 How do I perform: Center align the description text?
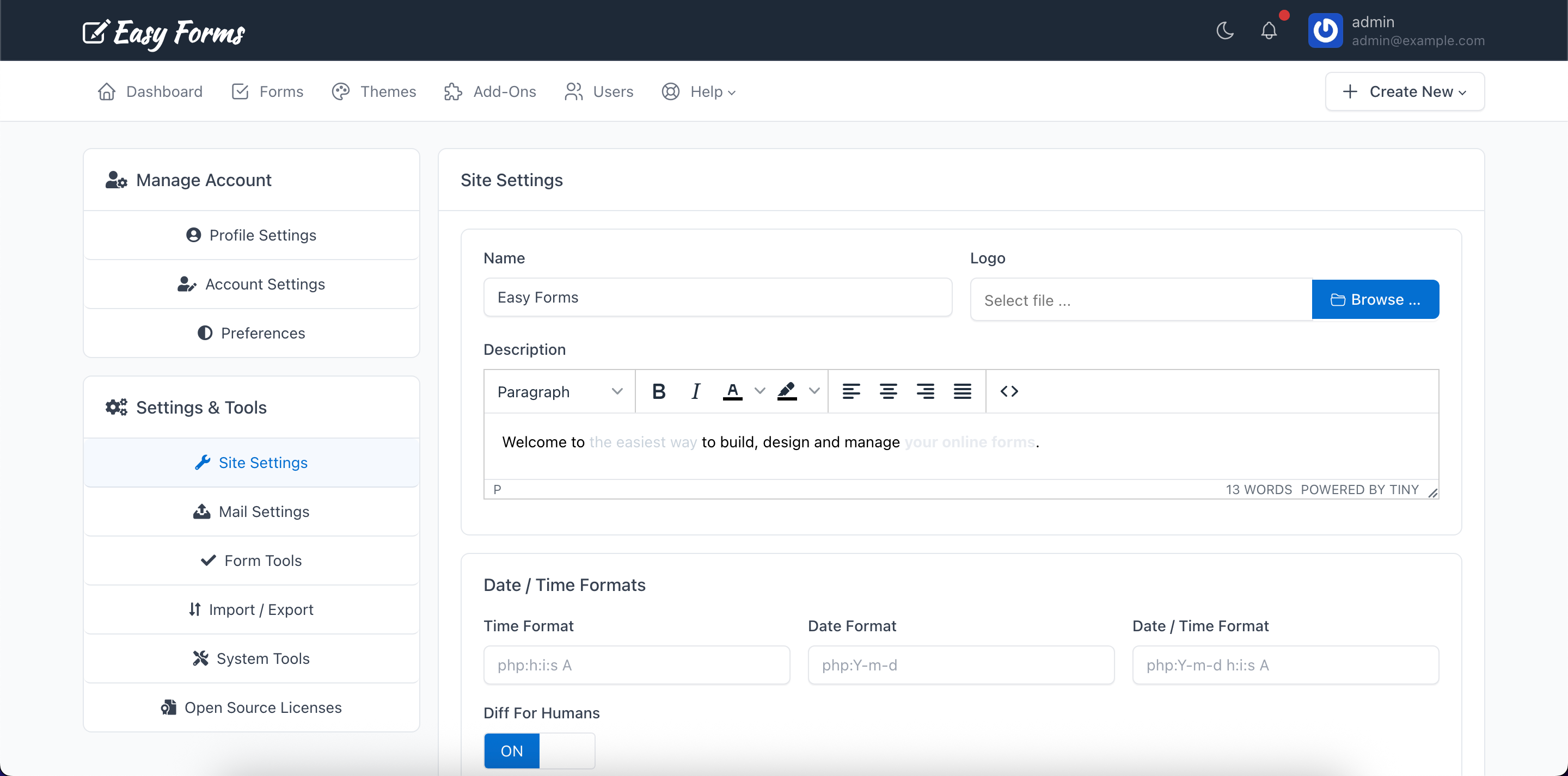point(888,391)
